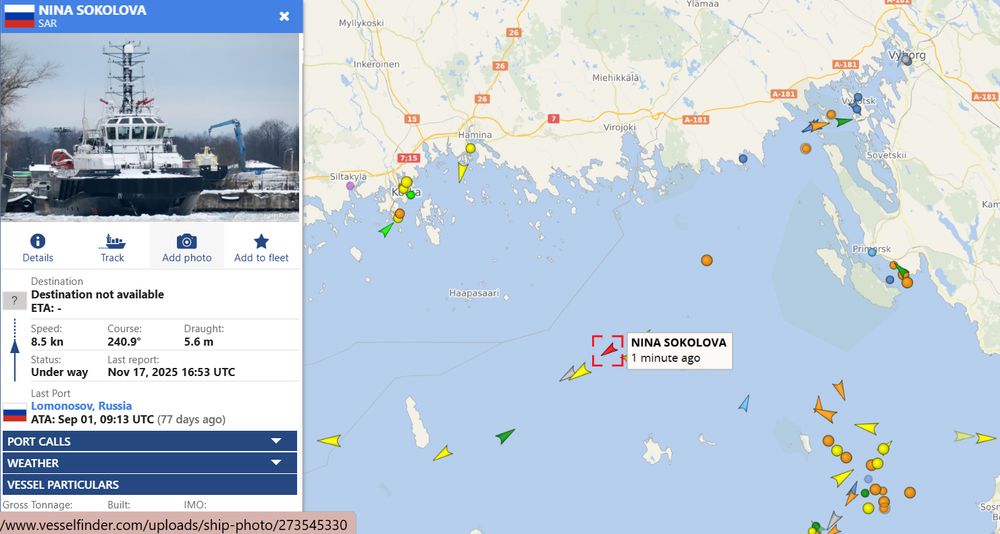The image size is (1000, 534).
Task: Open the Lomonosov, Russia port link
Action: [x=82, y=406]
